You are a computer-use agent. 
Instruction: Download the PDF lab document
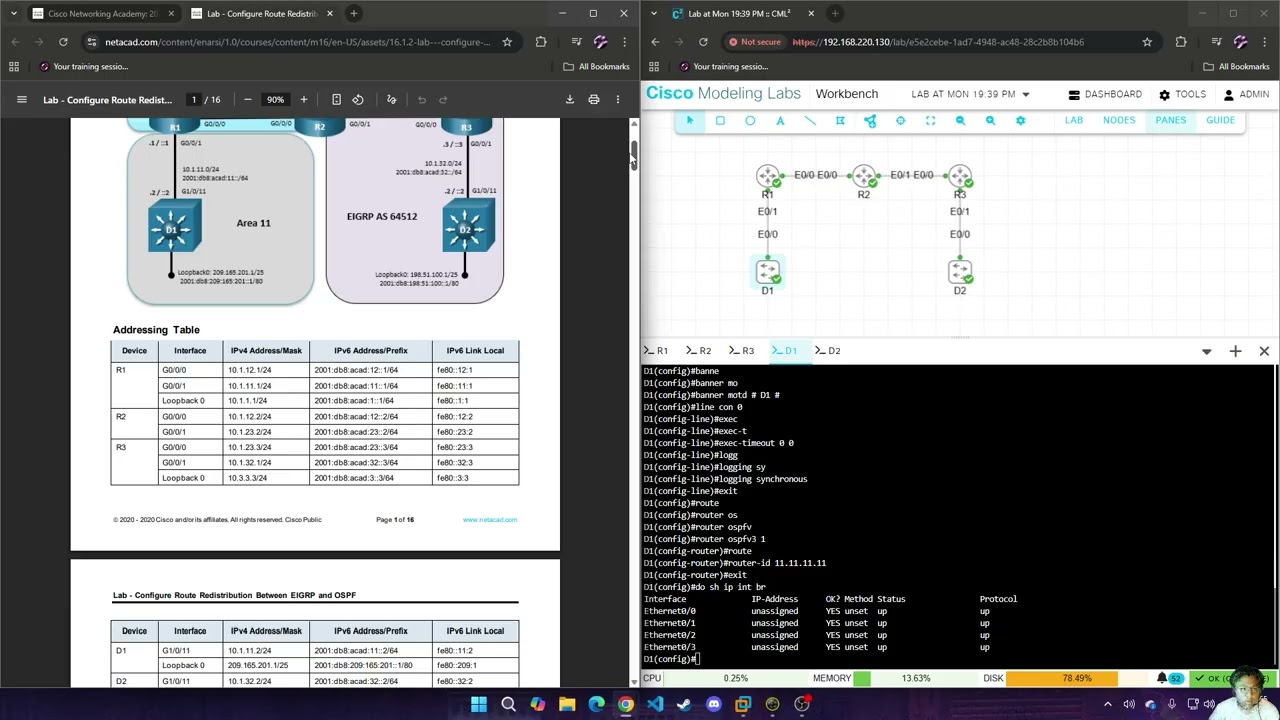pos(570,99)
